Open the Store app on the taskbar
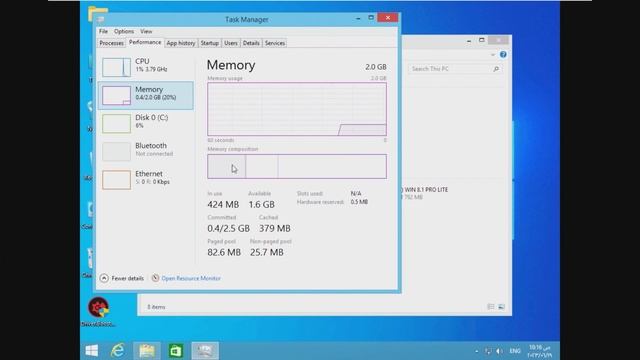The width and height of the screenshot is (640, 360). (176, 351)
